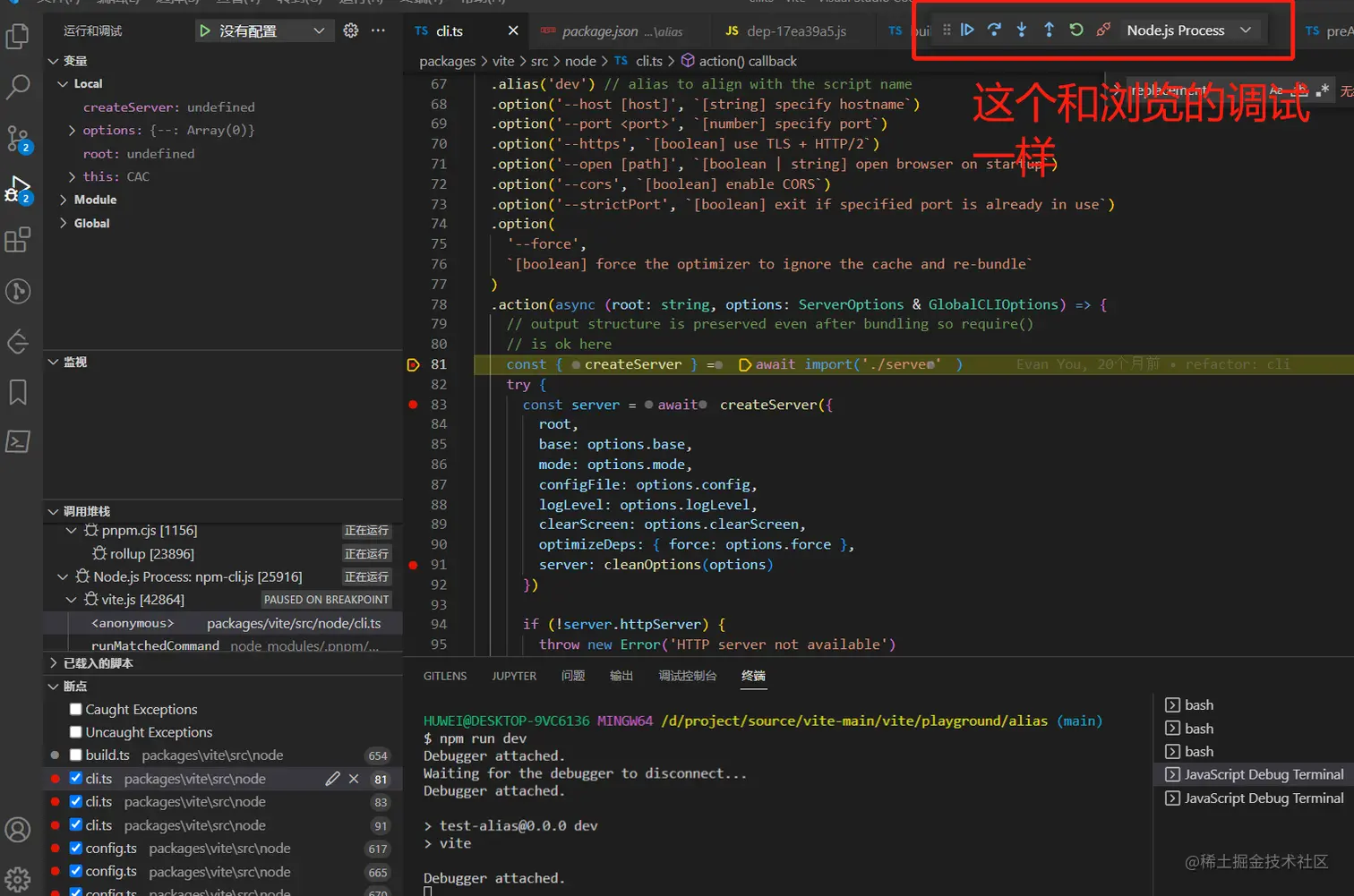Start debugging with the green play icon
Viewport: 1354px width, 896px height.
pyautogui.click(x=205, y=30)
